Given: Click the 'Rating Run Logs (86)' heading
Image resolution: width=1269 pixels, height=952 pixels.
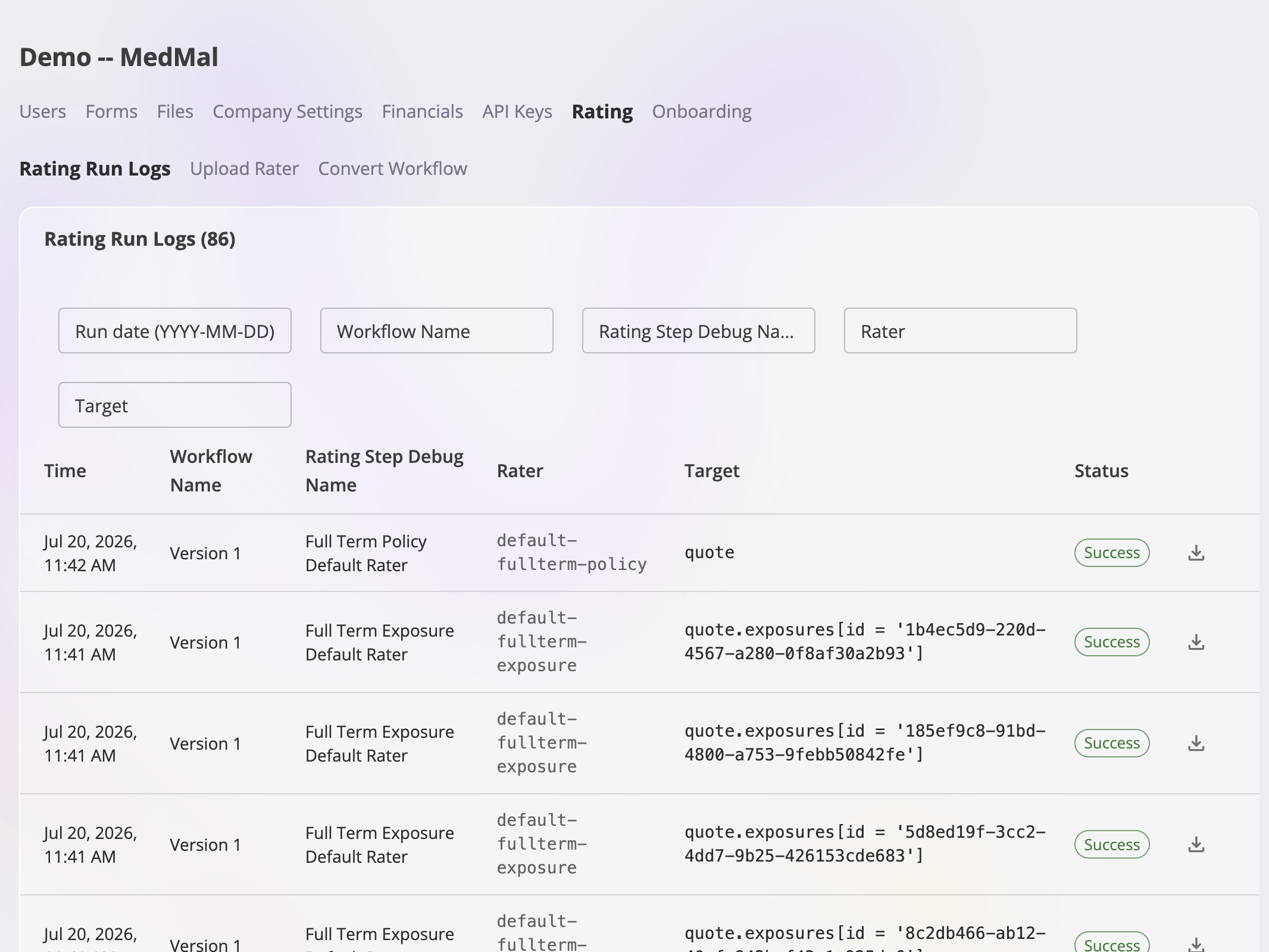Looking at the screenshot, I should coord(140,239).
